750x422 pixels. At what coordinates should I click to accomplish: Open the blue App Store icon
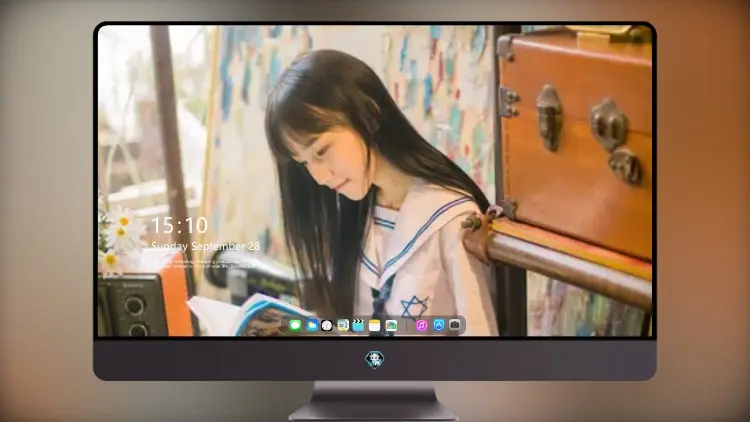coord(439,325)
